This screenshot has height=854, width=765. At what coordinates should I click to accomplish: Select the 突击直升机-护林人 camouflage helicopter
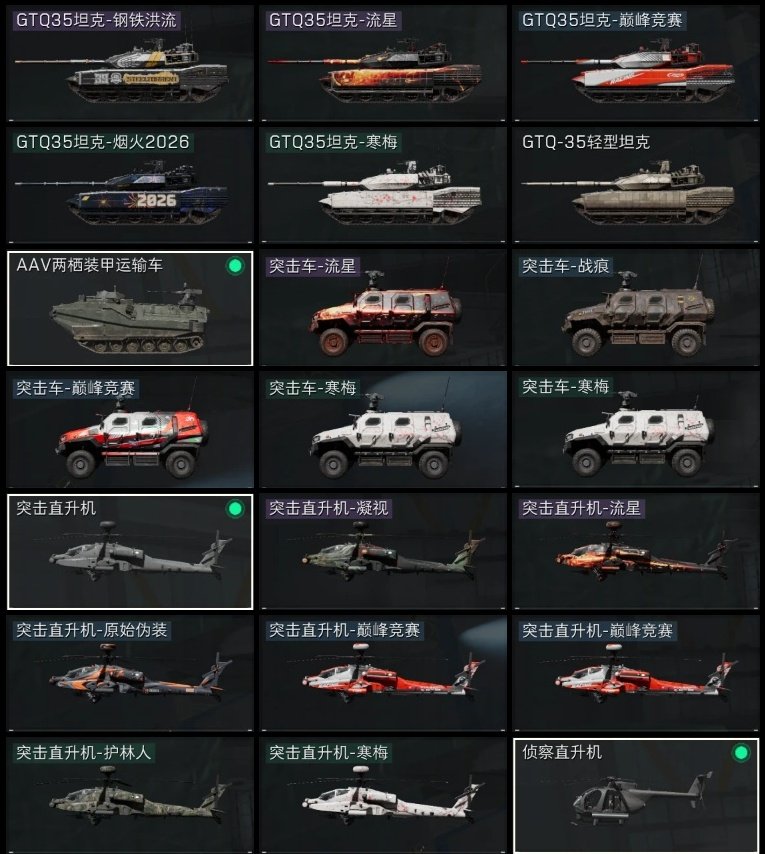[130, 795]
